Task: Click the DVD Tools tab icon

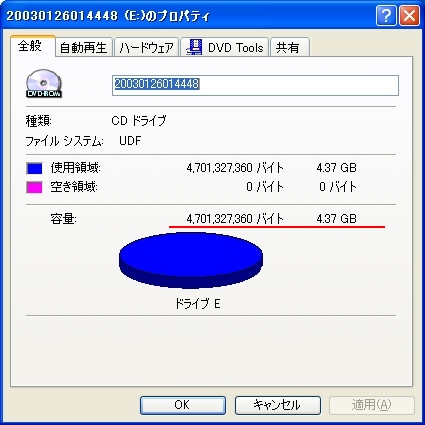Action: click(x=194, y=47)
